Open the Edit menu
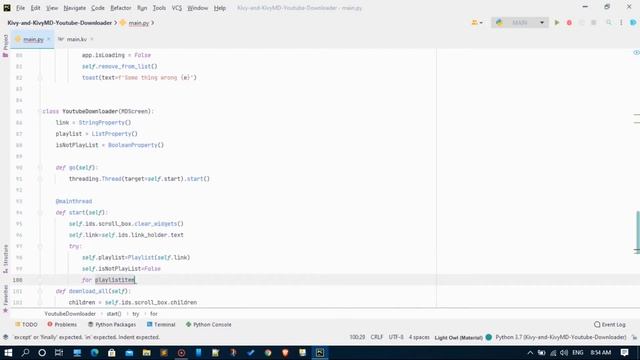This screenshot has width=640, height=360. (x=36, y=8)
